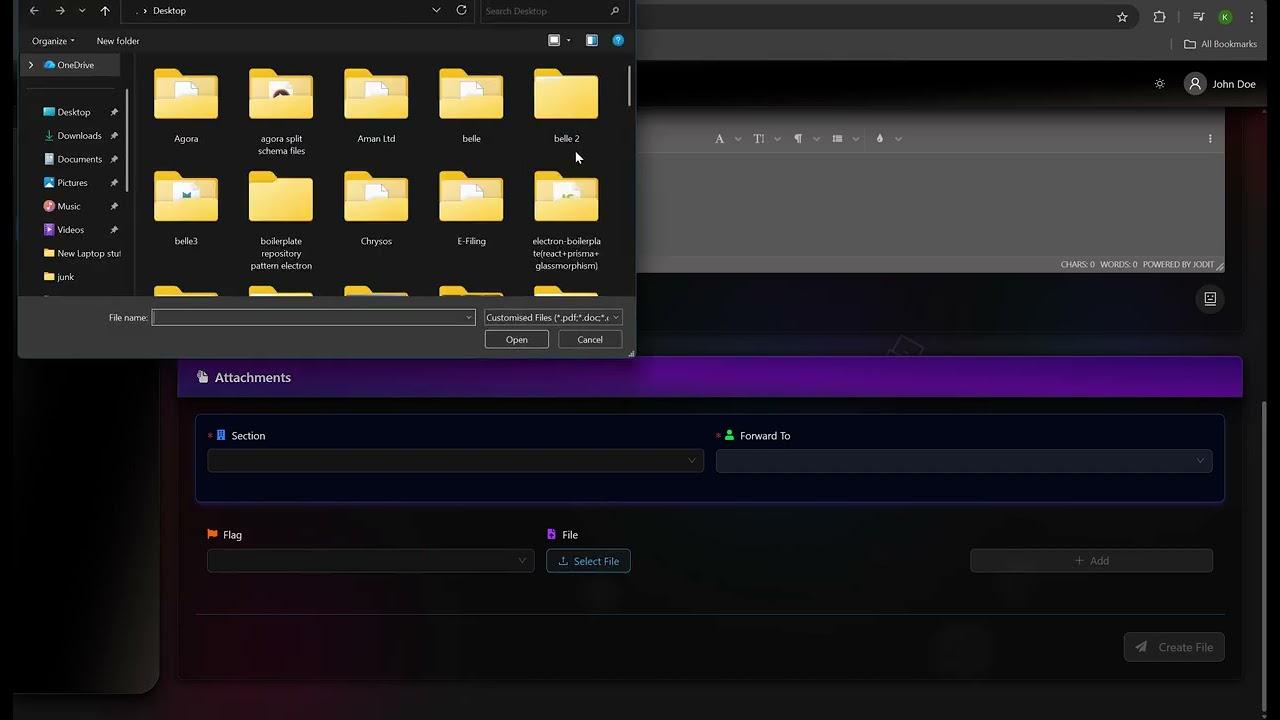Select the belle3 folder
This screenshot has height=720, width=1280.
click(186, 208)
